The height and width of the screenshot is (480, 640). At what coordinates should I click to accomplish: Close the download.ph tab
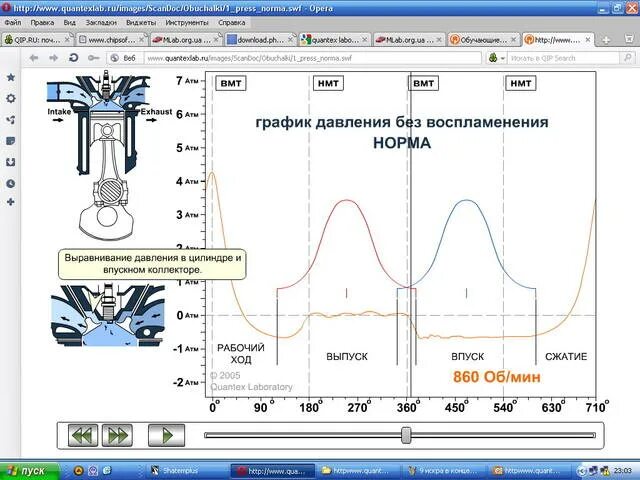(x=290, y=40)
